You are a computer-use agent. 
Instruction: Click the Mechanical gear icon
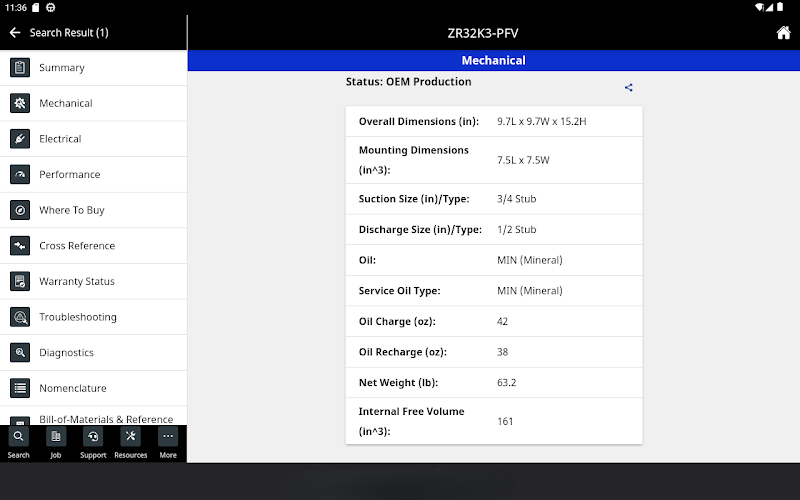click(x=20, y=103)
